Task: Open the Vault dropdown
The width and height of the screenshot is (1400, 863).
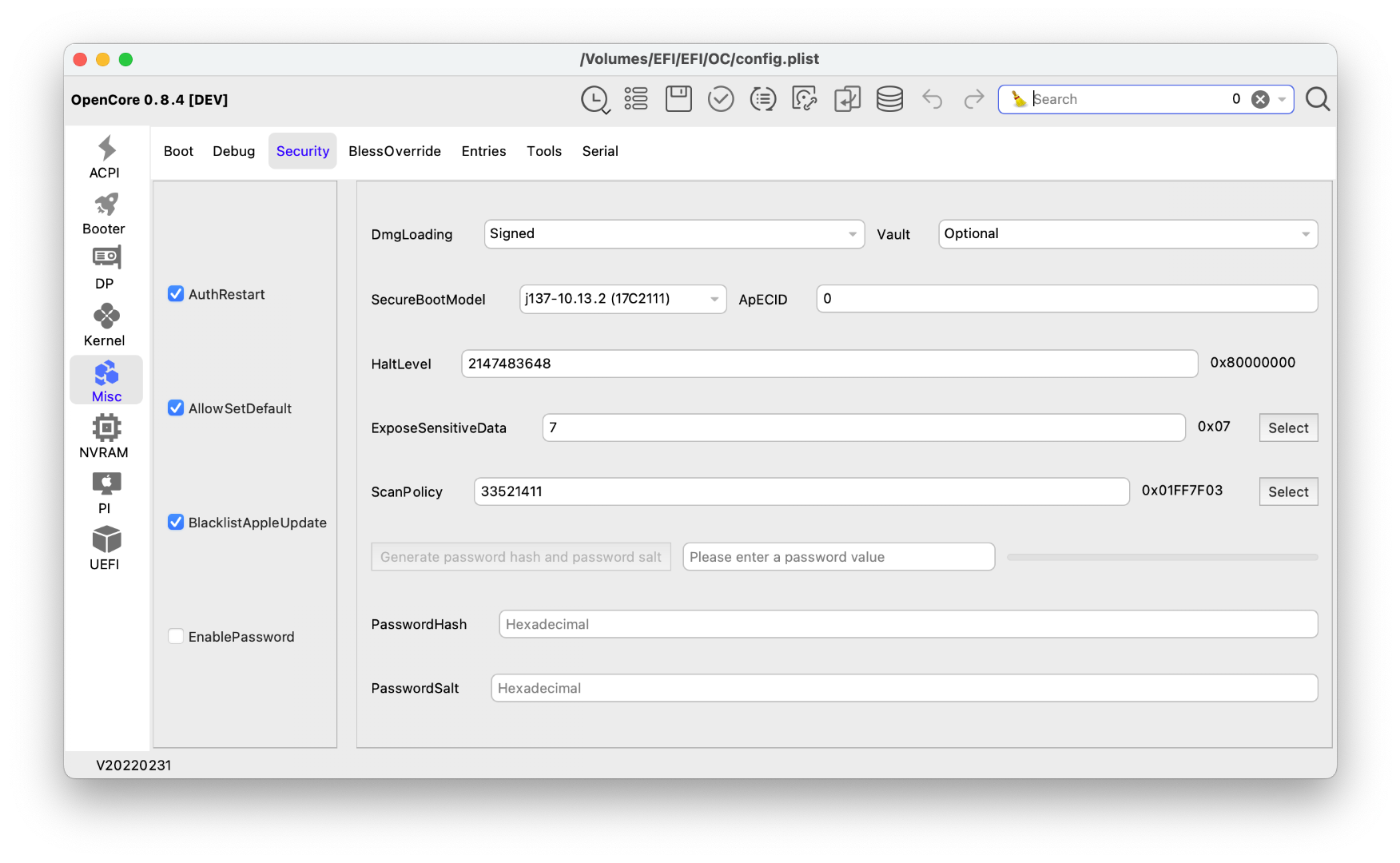Action: click(1128, 234)
